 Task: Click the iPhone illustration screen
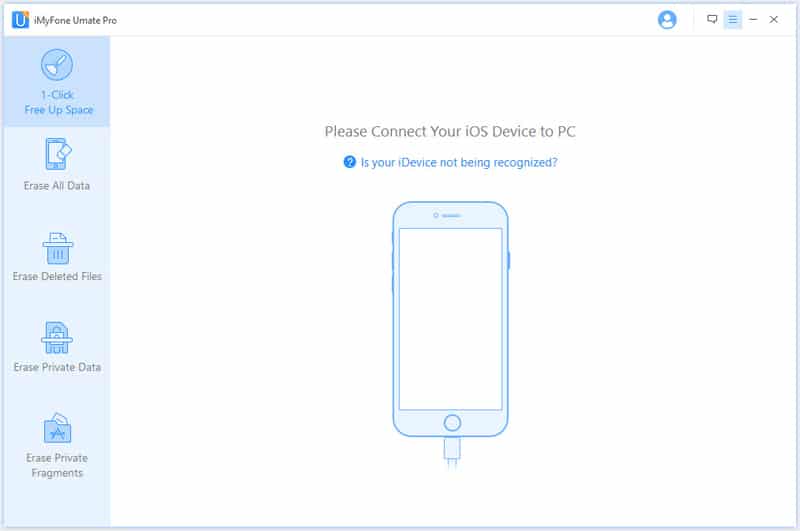(x=451, y=319)
